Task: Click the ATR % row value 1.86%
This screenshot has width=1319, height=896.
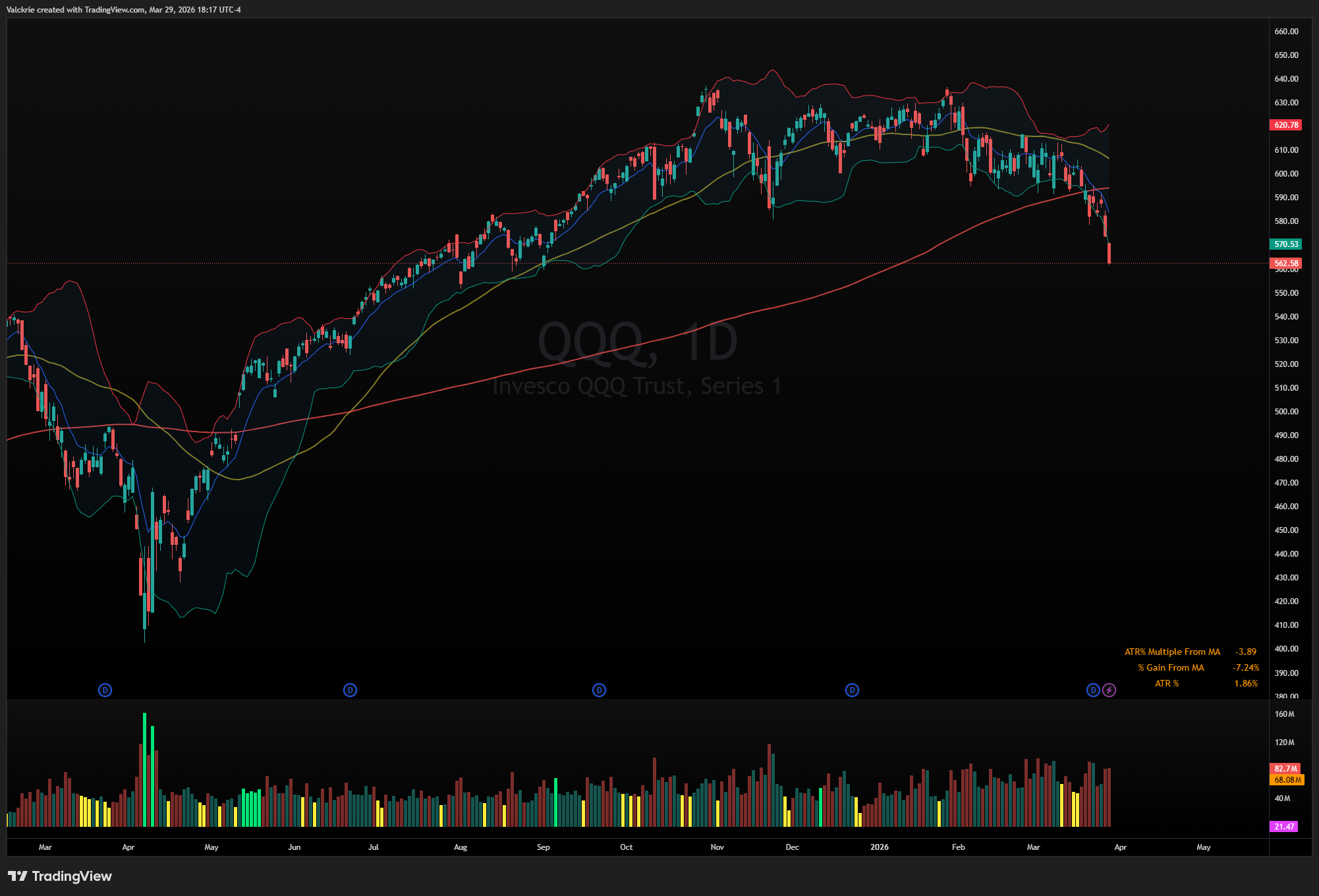Action: [x=1245, y=683]
